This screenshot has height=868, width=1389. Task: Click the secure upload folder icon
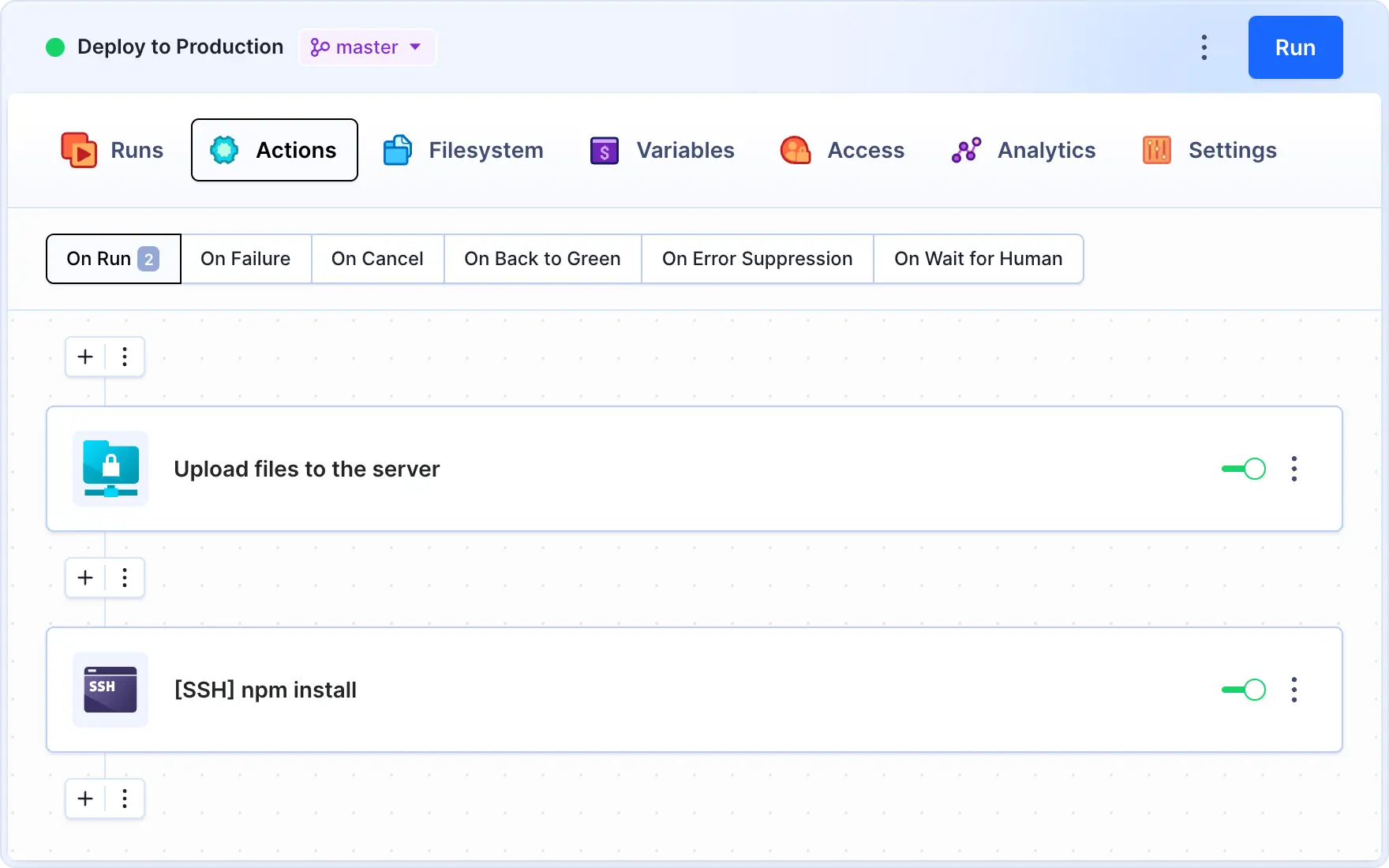110,469
